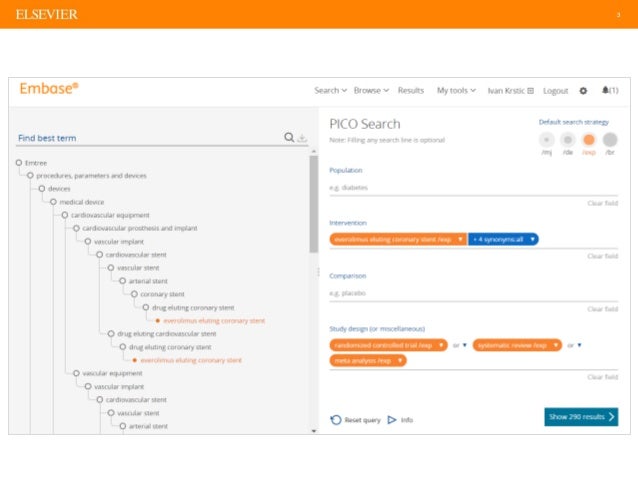Open dropdown on everolimus eluting coronary stent pill

tap(460, 239)
